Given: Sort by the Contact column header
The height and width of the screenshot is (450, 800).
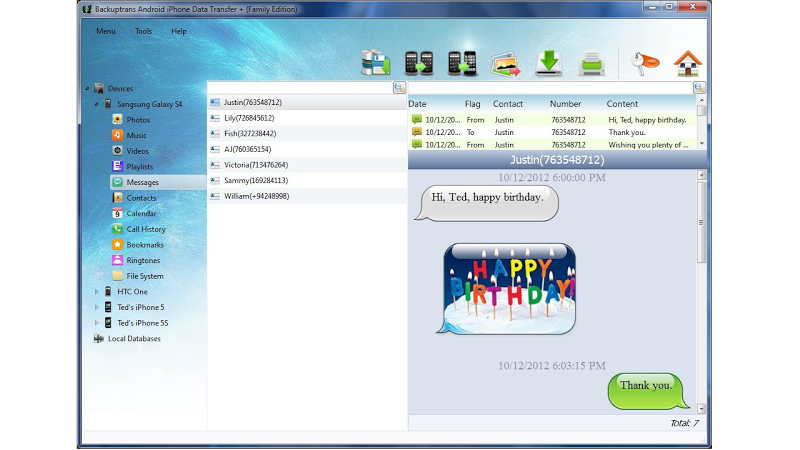Looking at the screenshot, I should point(508,104).
